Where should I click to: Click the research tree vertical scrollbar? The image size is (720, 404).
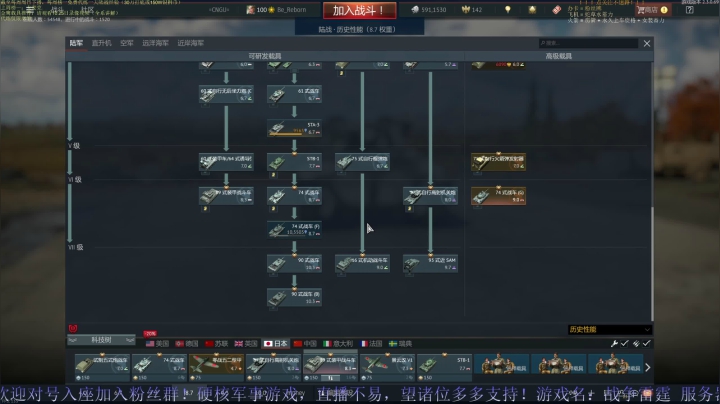pos(652,264)
